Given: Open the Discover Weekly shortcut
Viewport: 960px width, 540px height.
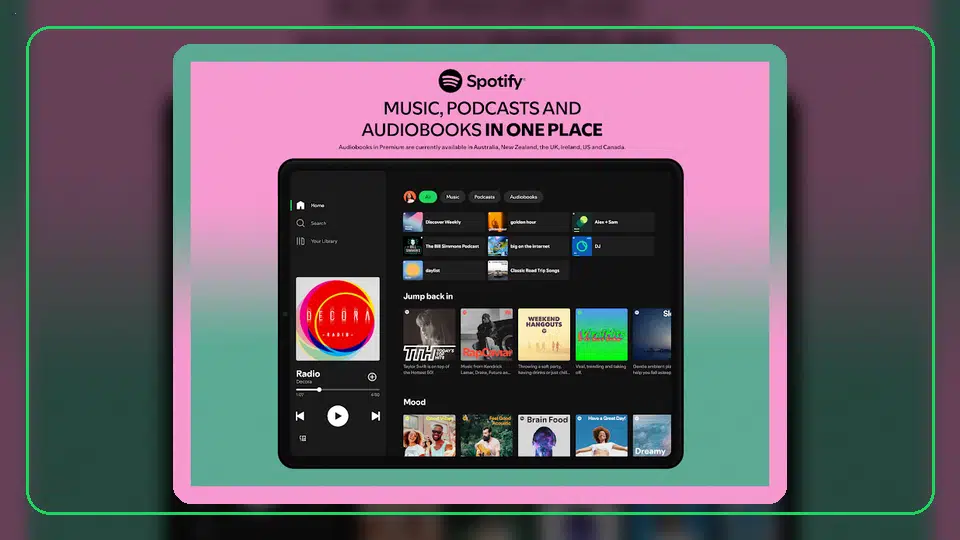Looking at the screenshot, I should pos(443,222).
